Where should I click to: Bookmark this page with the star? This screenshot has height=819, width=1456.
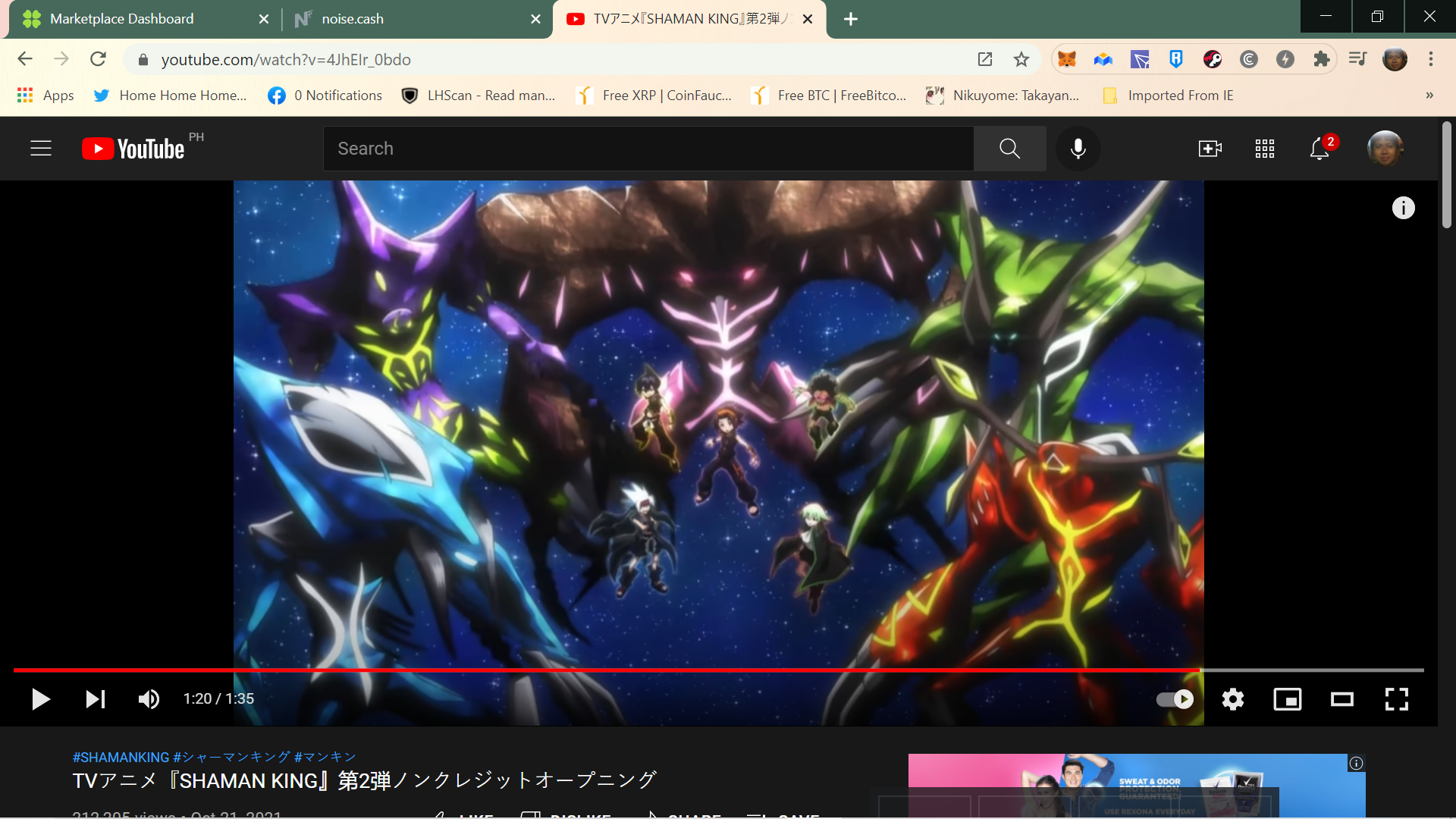point(1021,59)
